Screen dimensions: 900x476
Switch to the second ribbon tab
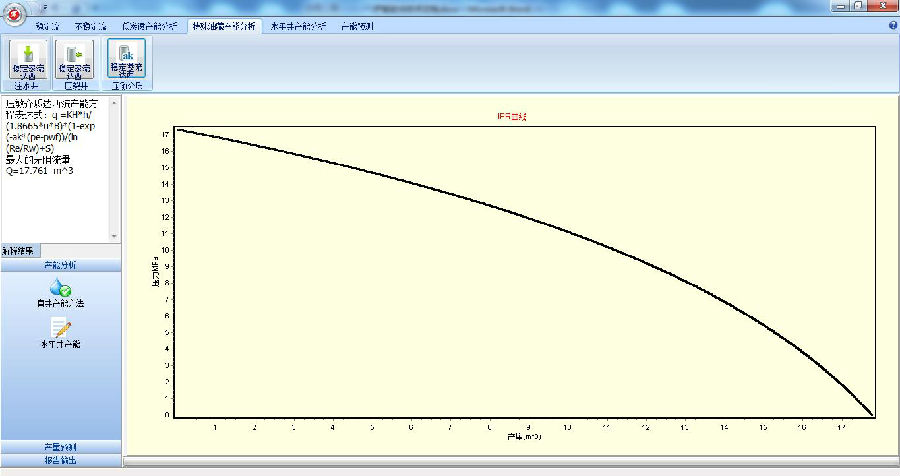[91, 26]
